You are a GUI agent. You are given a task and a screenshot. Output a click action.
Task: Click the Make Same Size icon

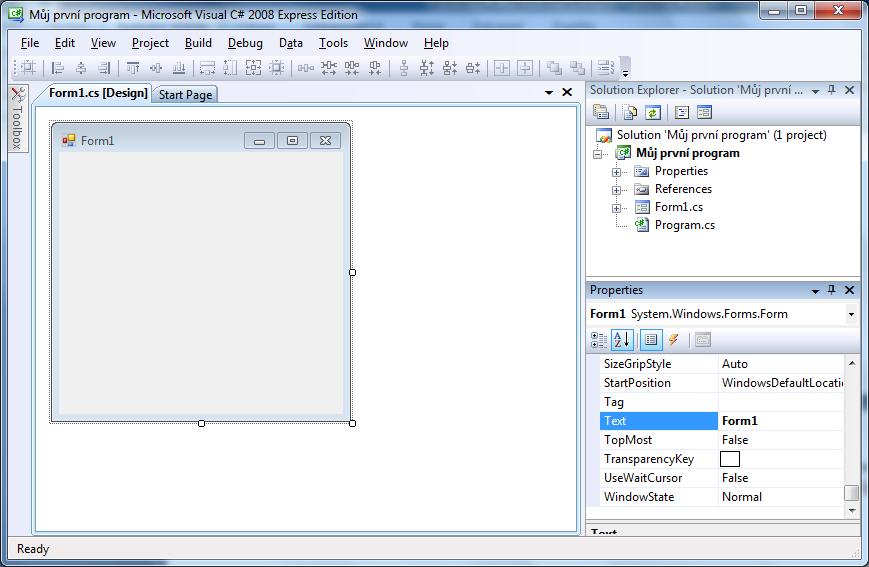point(253,68)
